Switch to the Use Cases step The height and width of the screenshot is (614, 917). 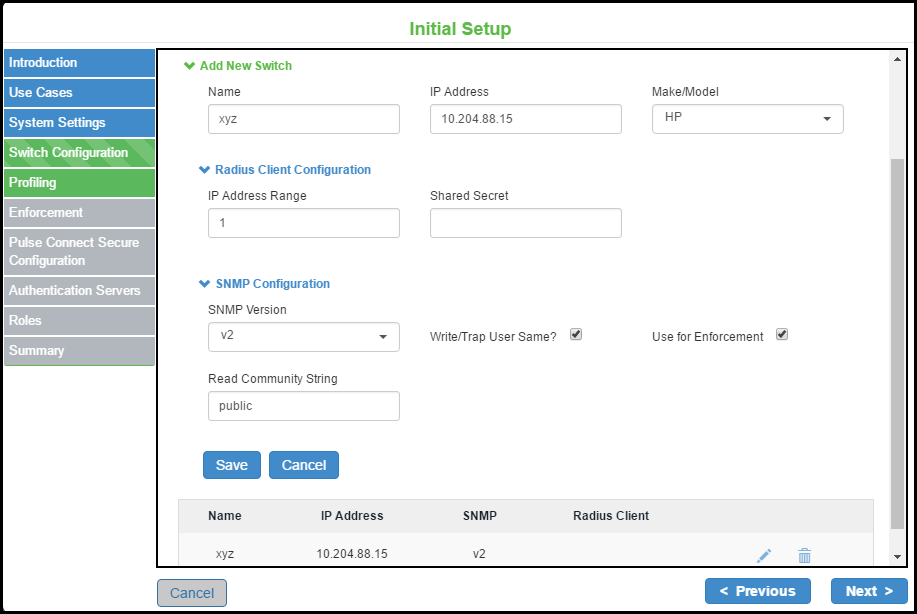point(79,93)
